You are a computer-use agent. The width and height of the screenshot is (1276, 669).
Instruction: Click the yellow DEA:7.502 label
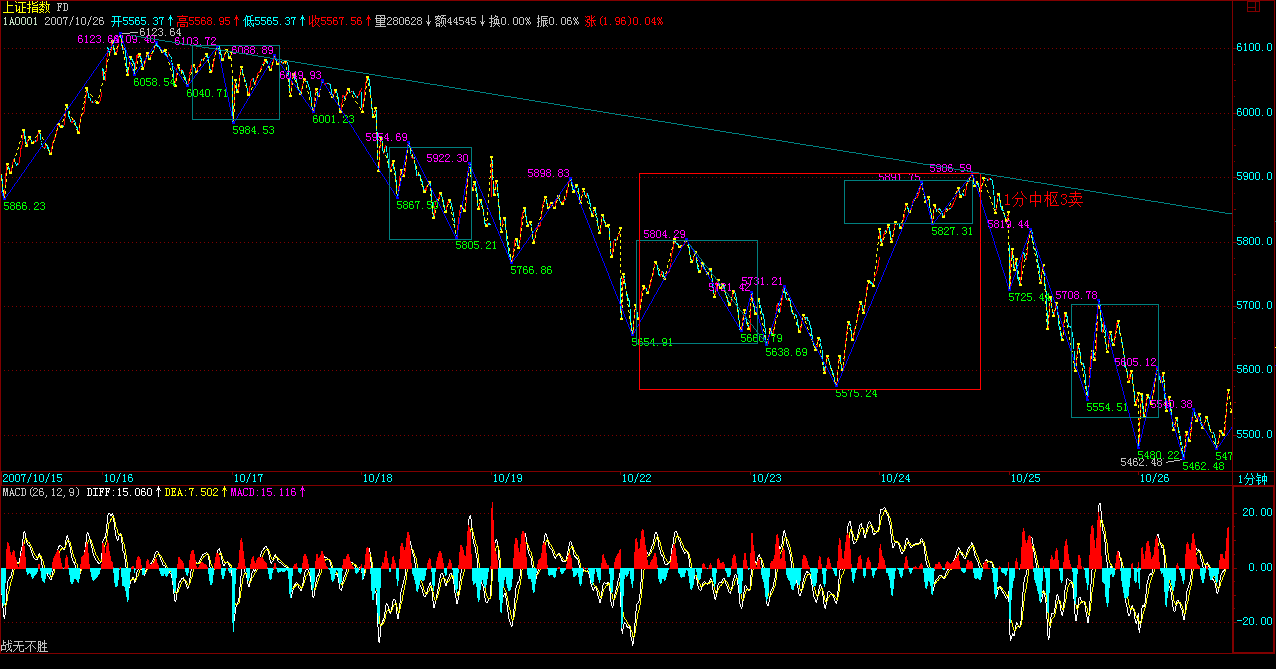(192, 492)
